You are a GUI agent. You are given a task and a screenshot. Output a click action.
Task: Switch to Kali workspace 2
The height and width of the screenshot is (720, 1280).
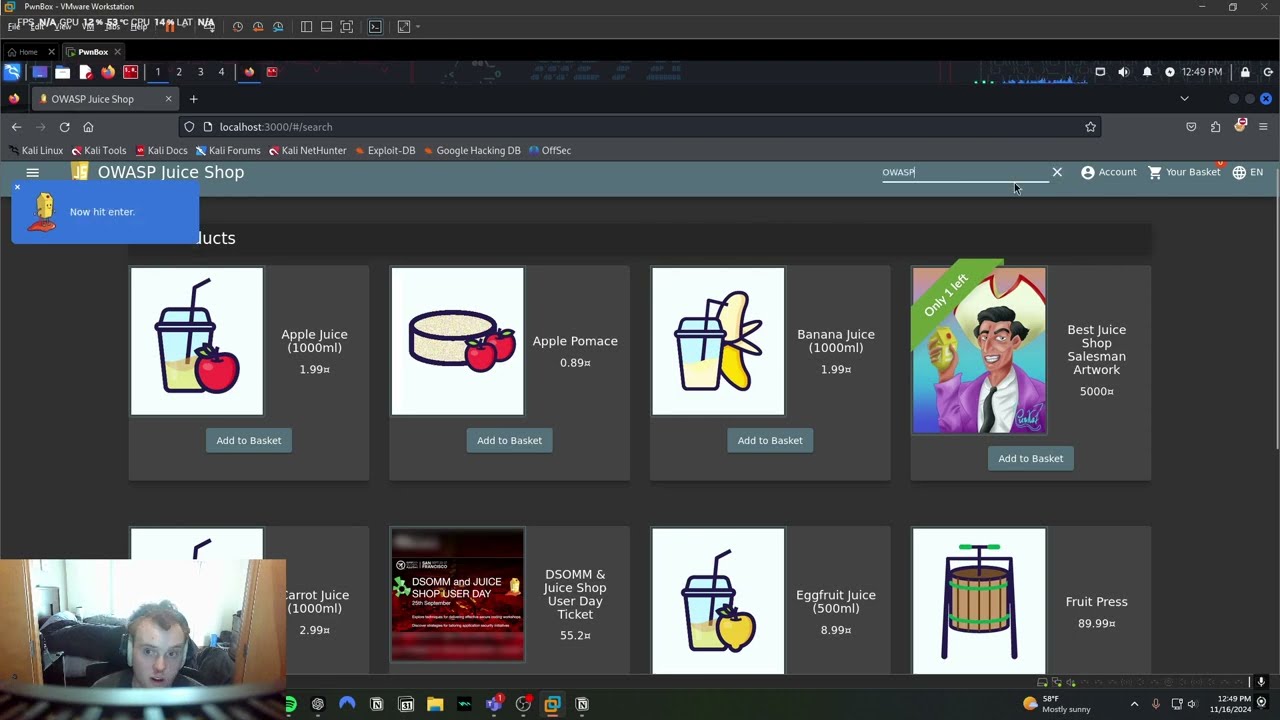click(x=179, y=72)
